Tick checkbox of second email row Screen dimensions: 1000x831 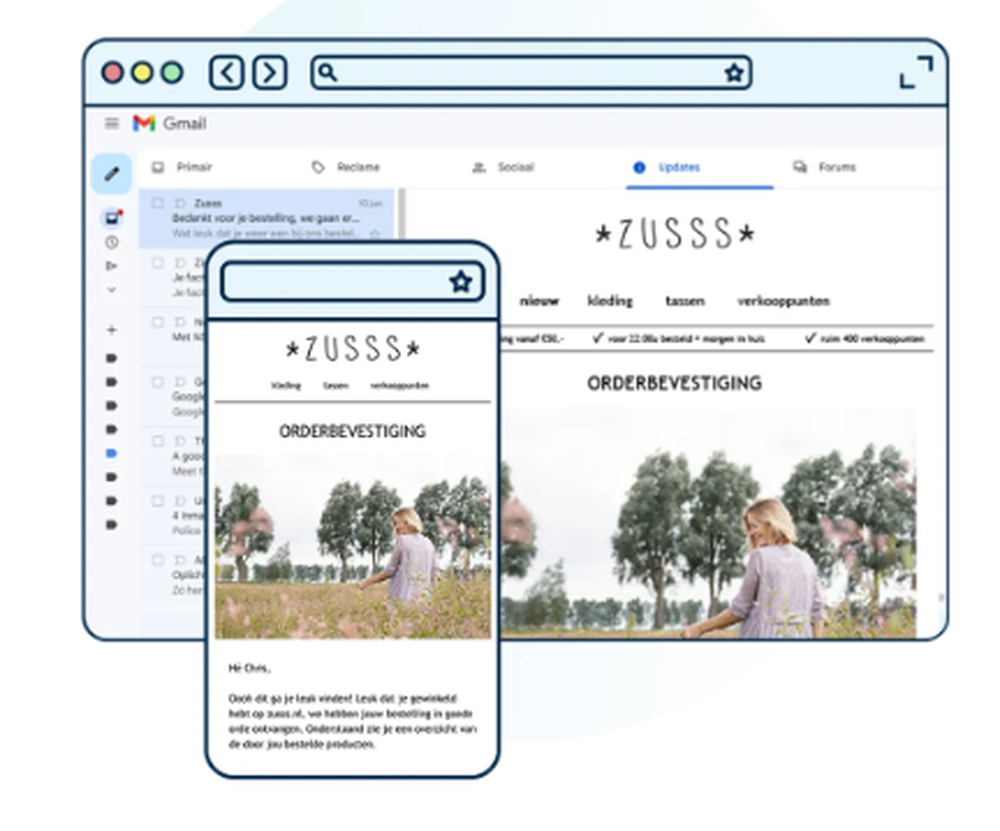(x=157, y=263)
